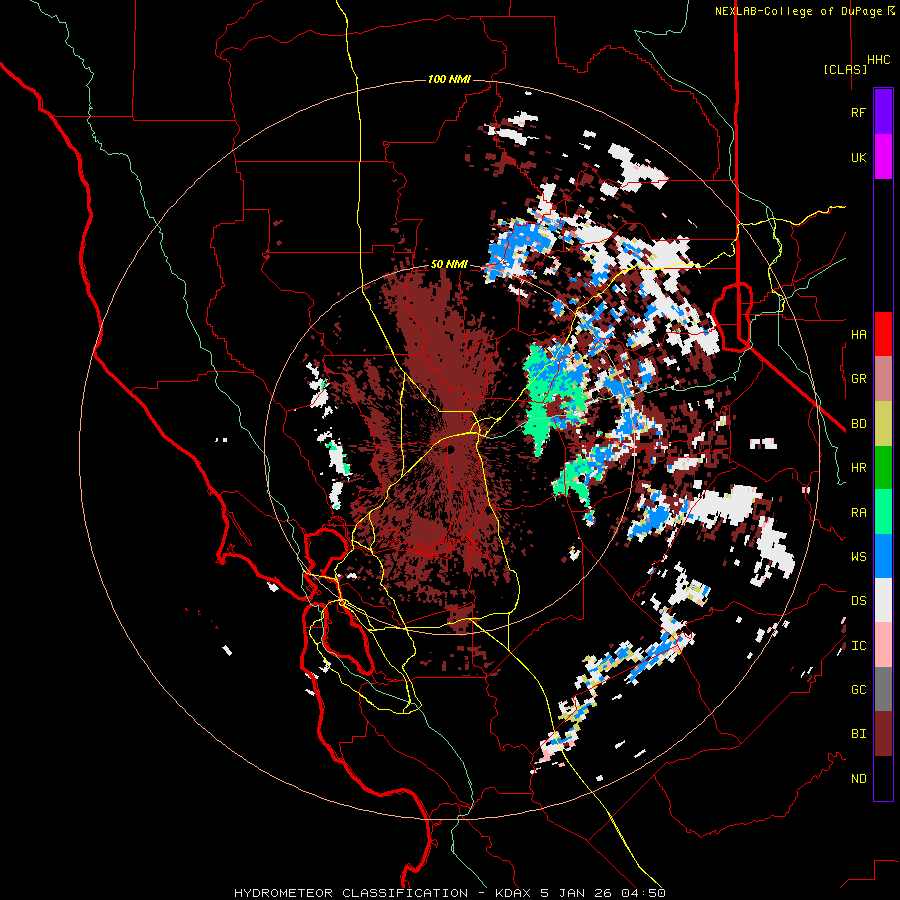Click the GC legend label

858,690
